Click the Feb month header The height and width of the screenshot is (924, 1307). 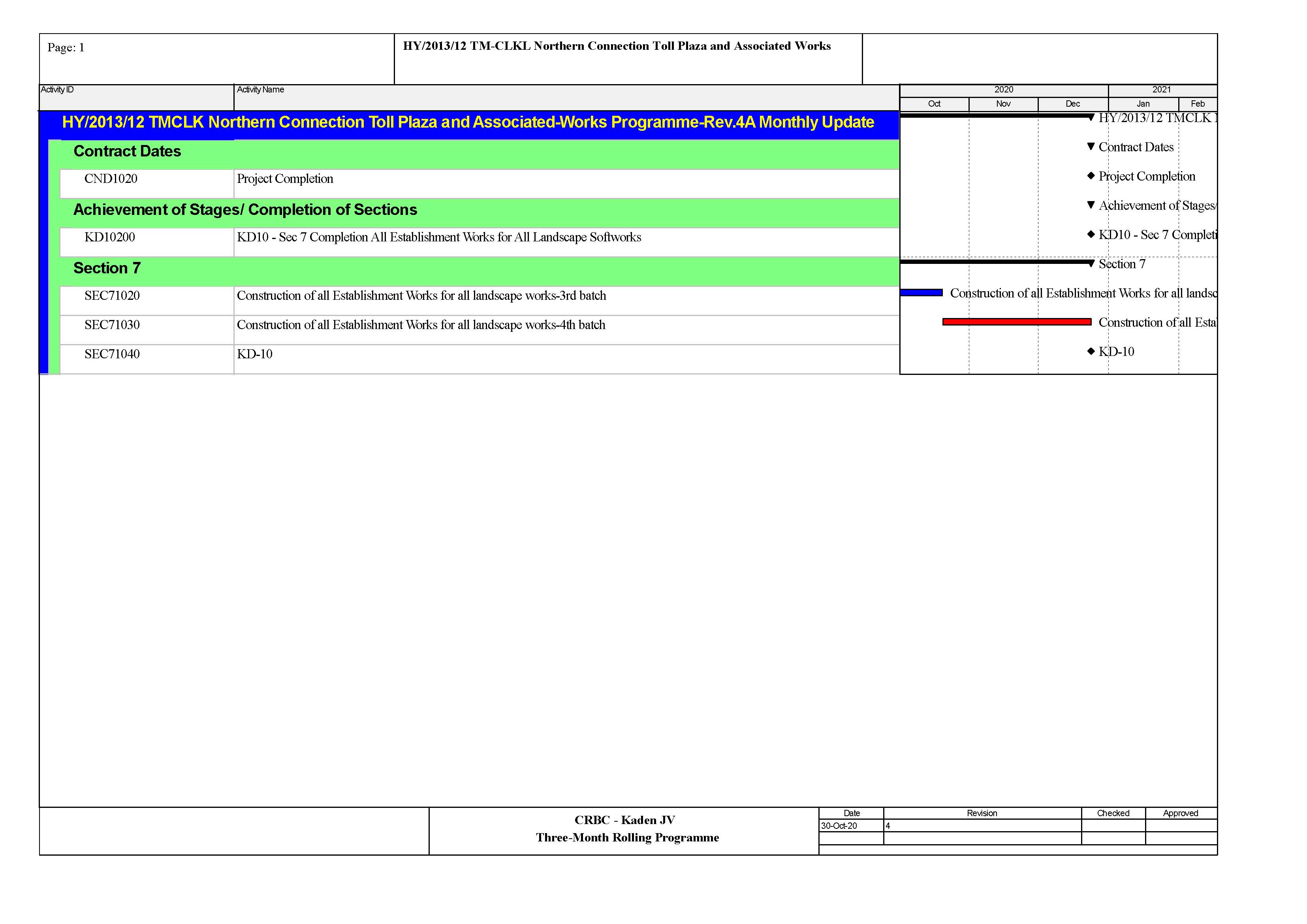tap(1198, 104)
